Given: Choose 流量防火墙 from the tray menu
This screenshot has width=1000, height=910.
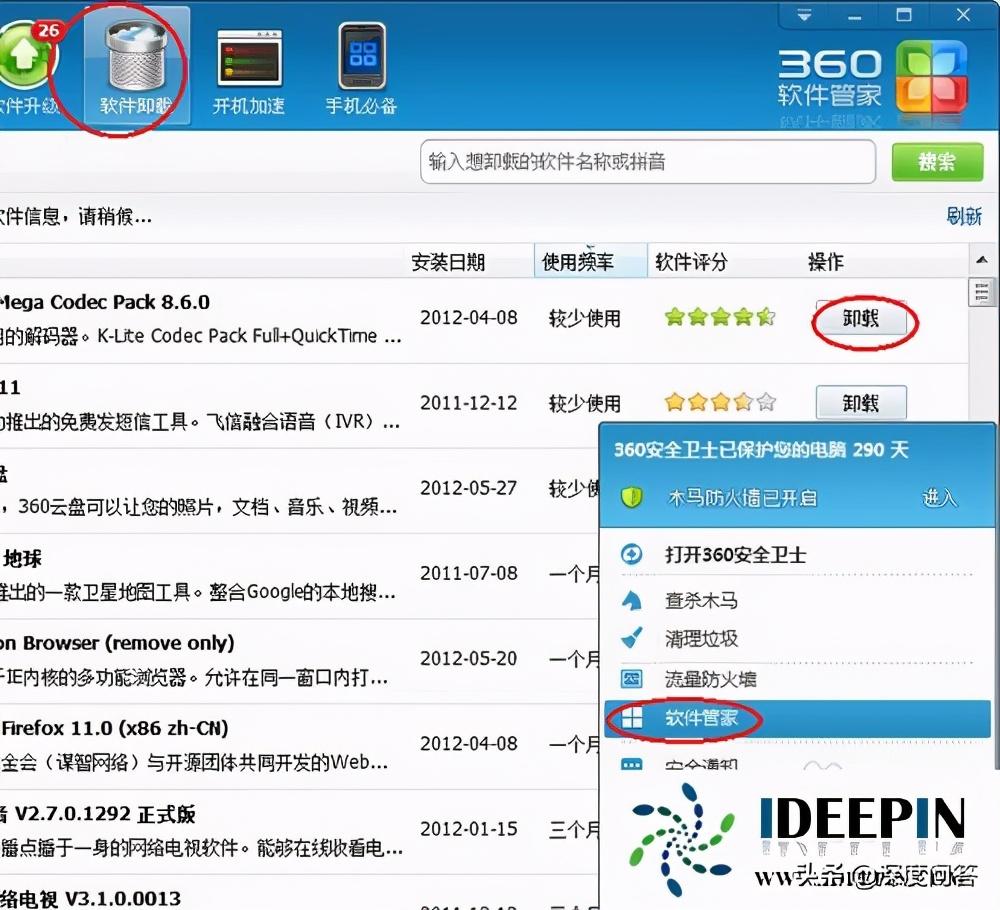Looking at the screenshot, I should [710, 679].
